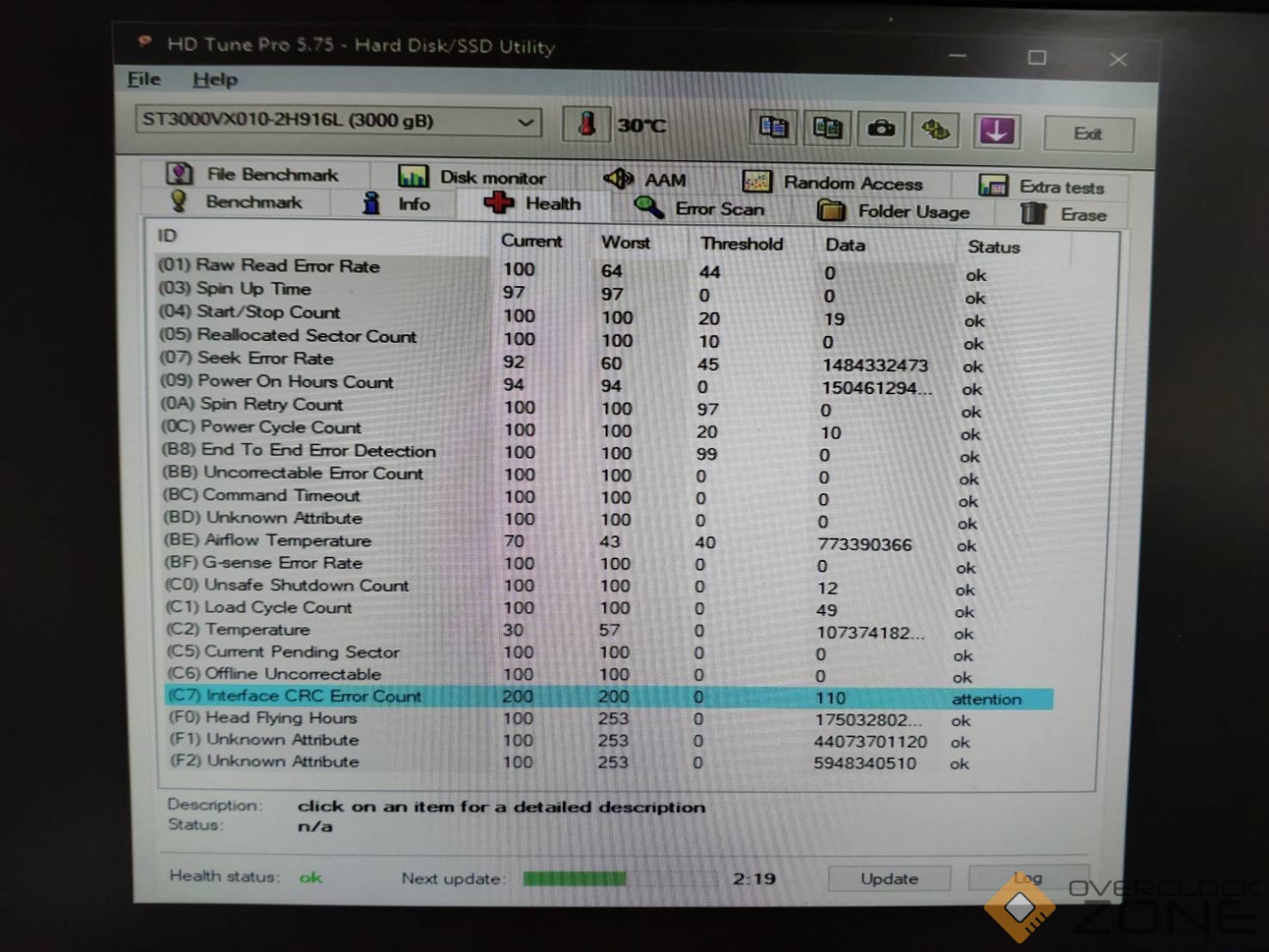The height and width of the screenshot is (952, 1269).
Task: Click the Exit button
Action: point(1089,134)
